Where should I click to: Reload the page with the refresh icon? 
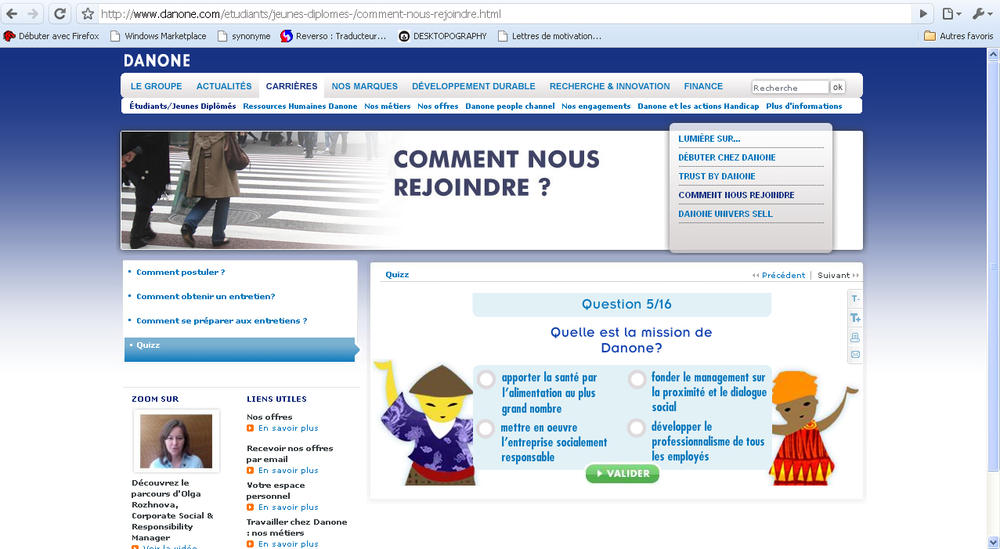60,13
